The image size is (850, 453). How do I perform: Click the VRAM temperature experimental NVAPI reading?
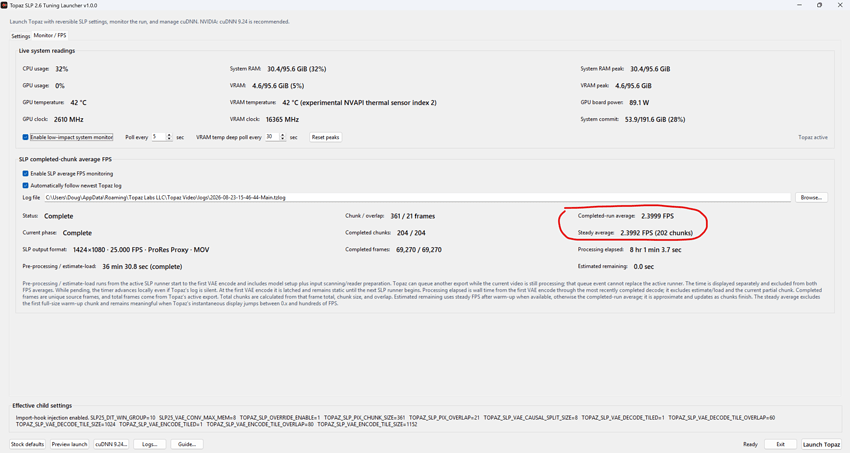click(359, 102)
